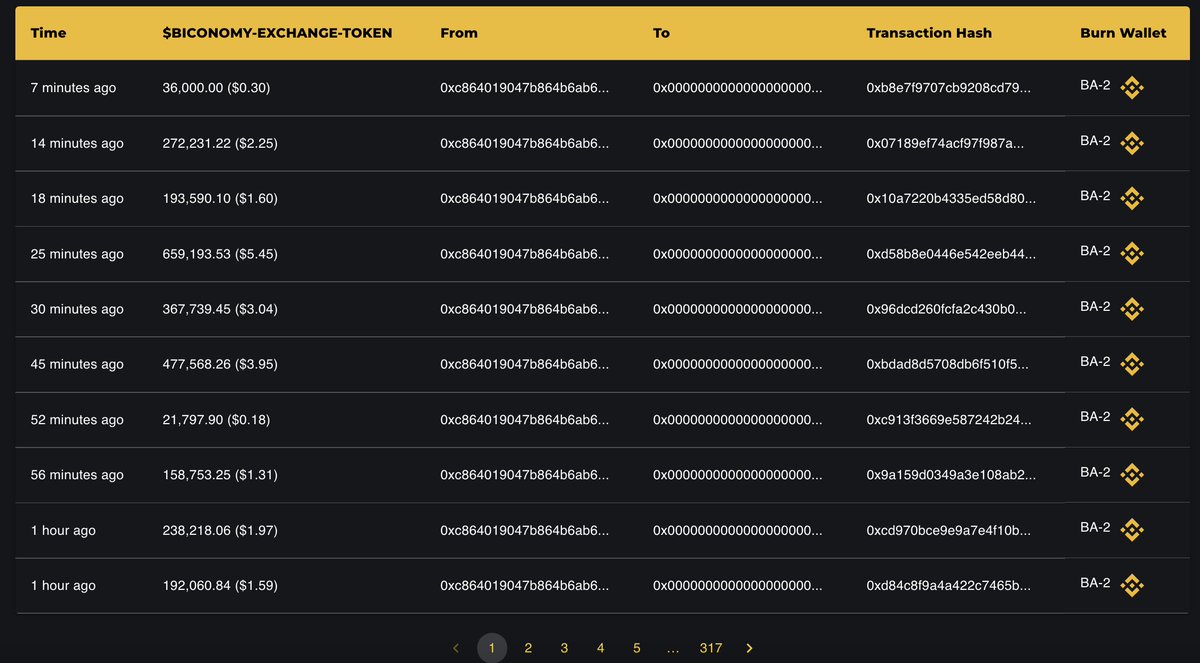This screenshot has height=663, width=1200.
Task: Click Binance icon in 238,218.06 row
Action: [x=1131, y=530]
